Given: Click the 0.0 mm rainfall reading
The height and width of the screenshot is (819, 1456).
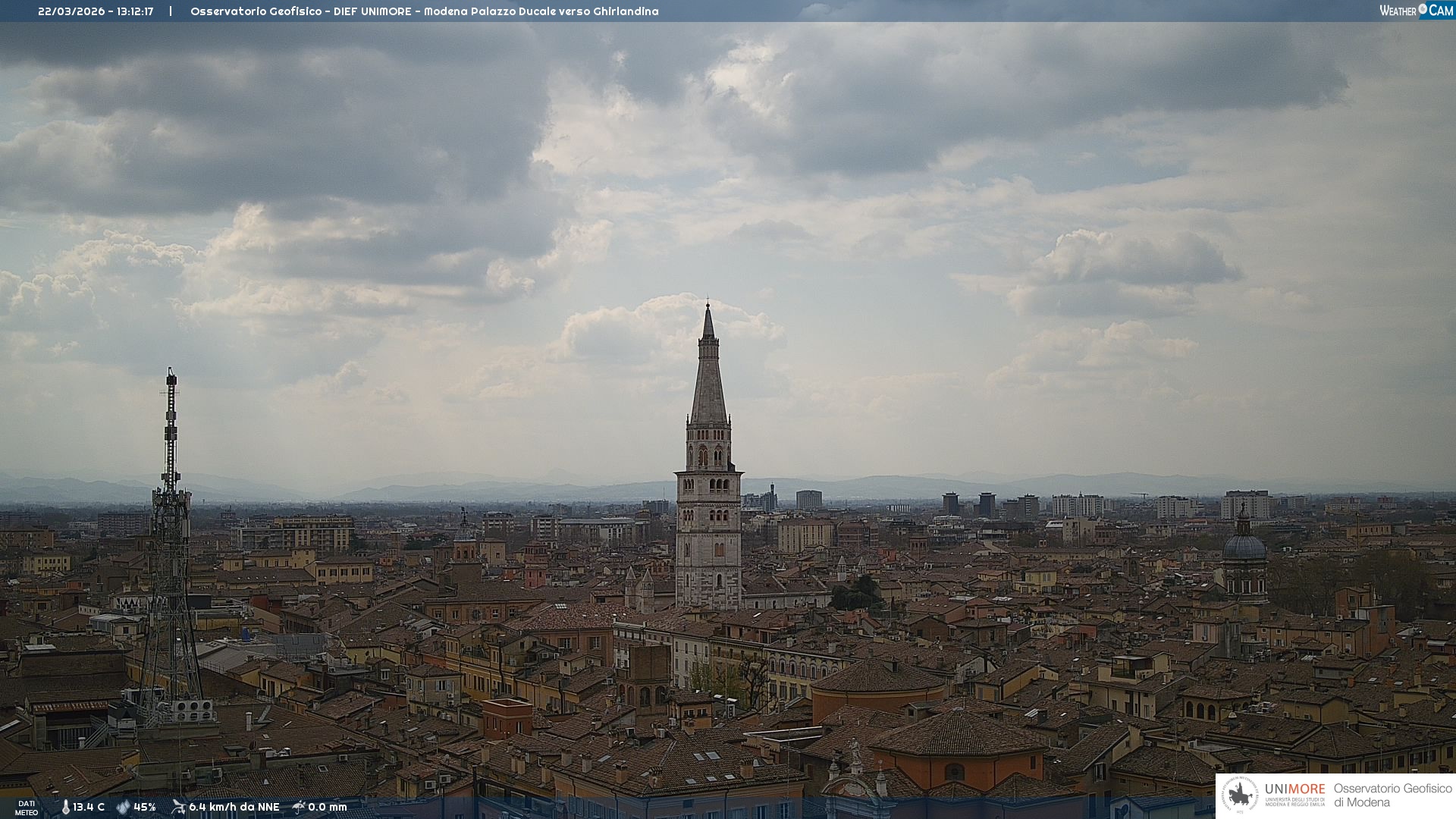Looking at the screenshot, I should pos(328,807).
